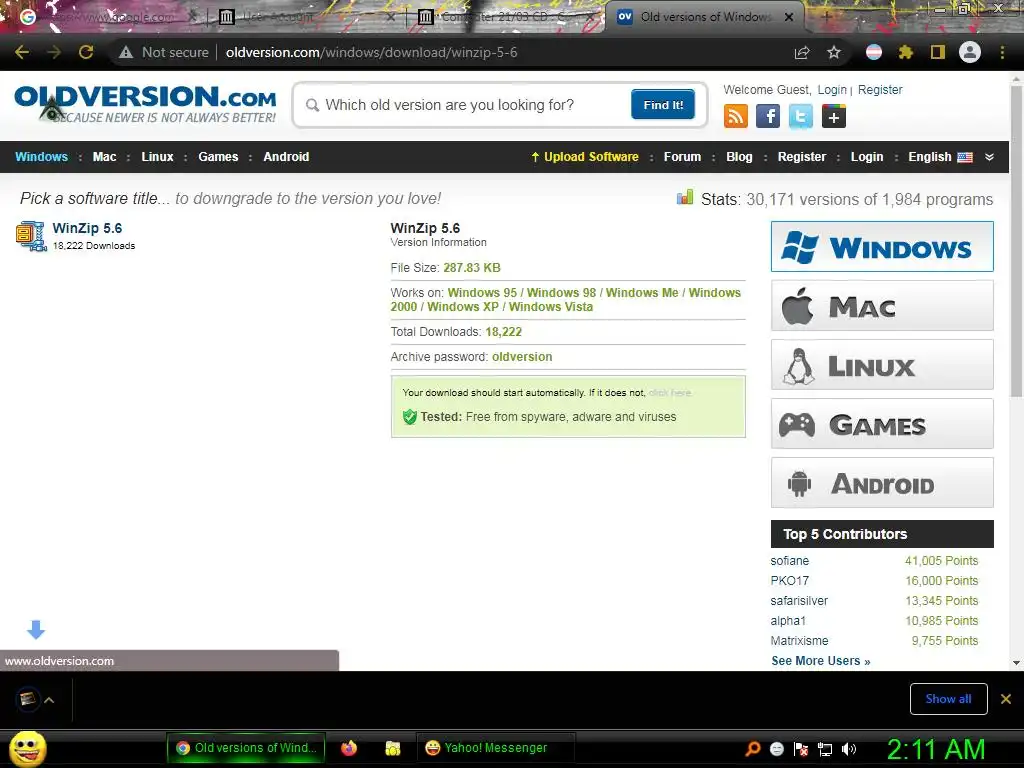This screenshot has width=1024, height=768.
Task: Go back to the previous page
Action: [22, 52]
